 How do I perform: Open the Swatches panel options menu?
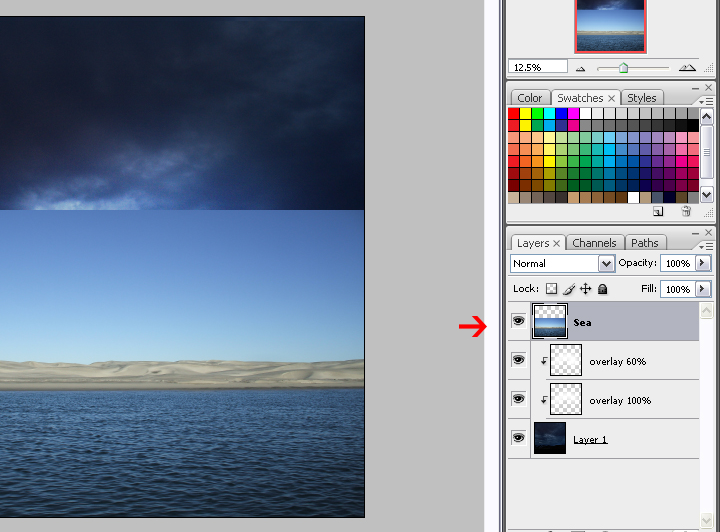point(707,101)
